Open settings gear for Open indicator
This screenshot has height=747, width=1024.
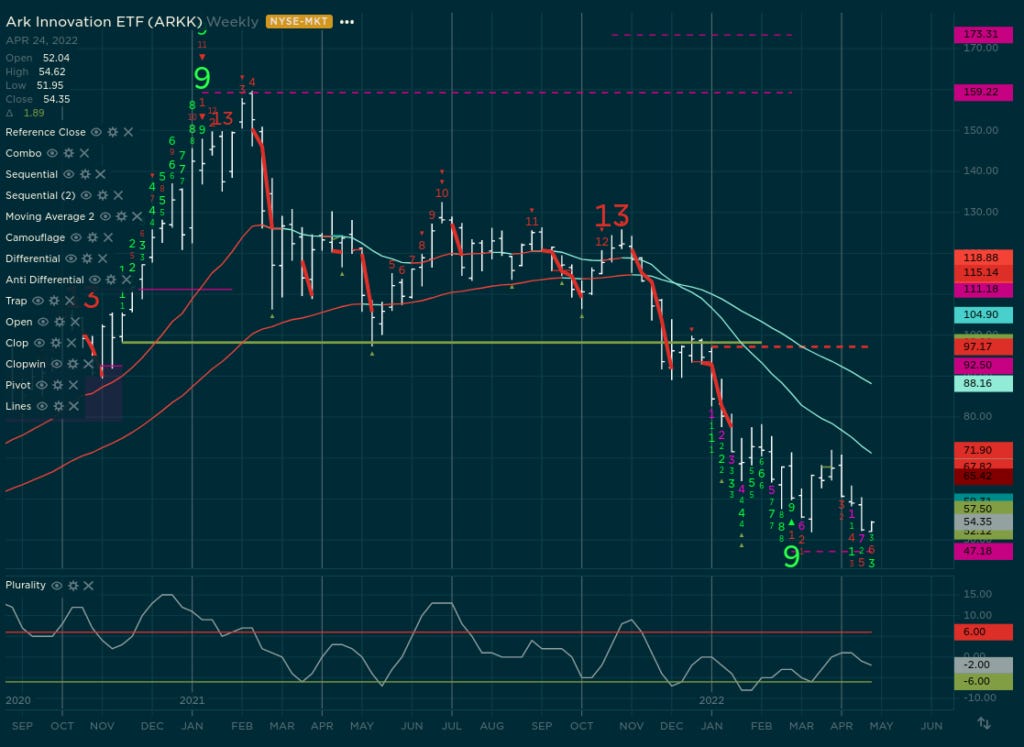(59, 322)
